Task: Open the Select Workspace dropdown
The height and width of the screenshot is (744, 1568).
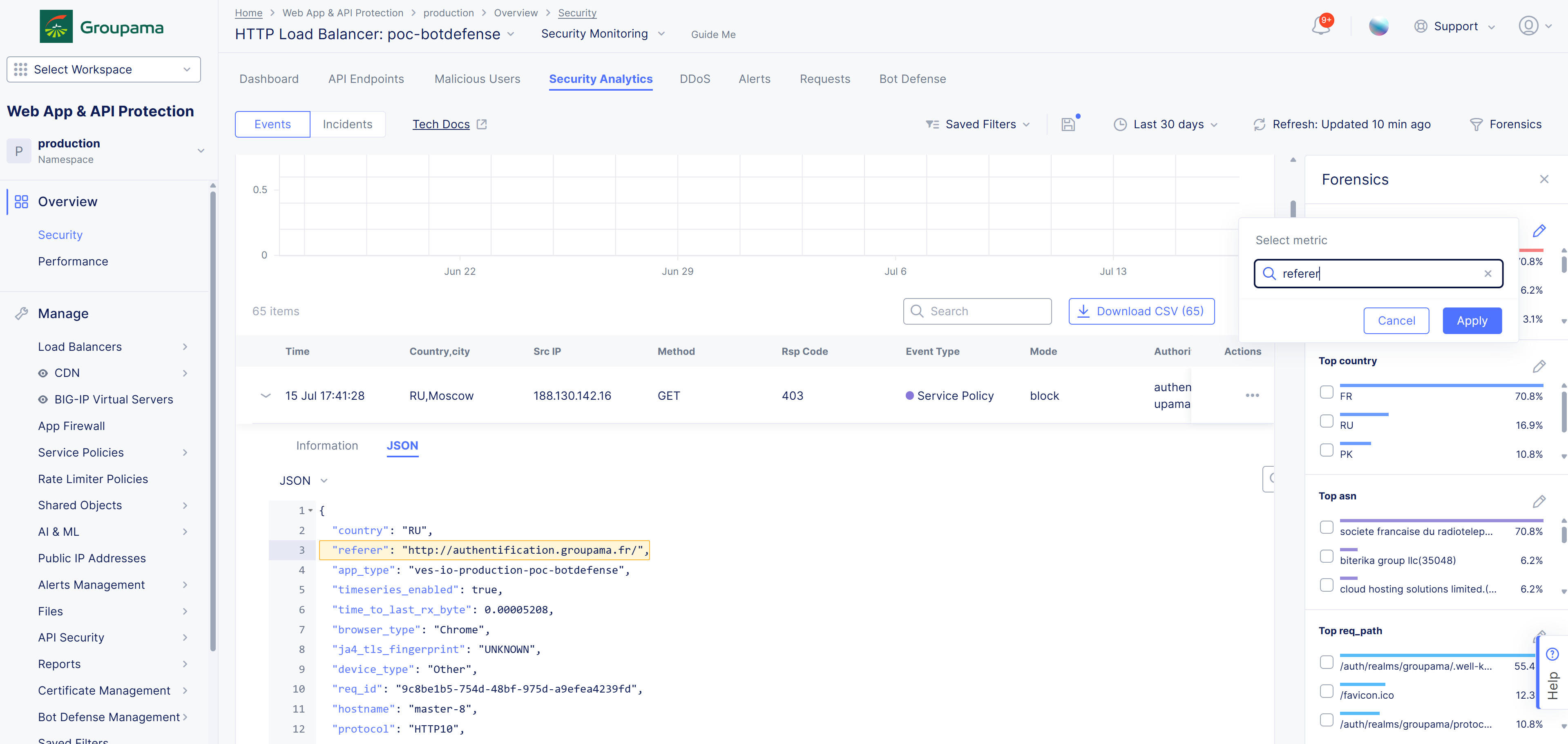Action: pyautogui.click(x=103, y=69)
